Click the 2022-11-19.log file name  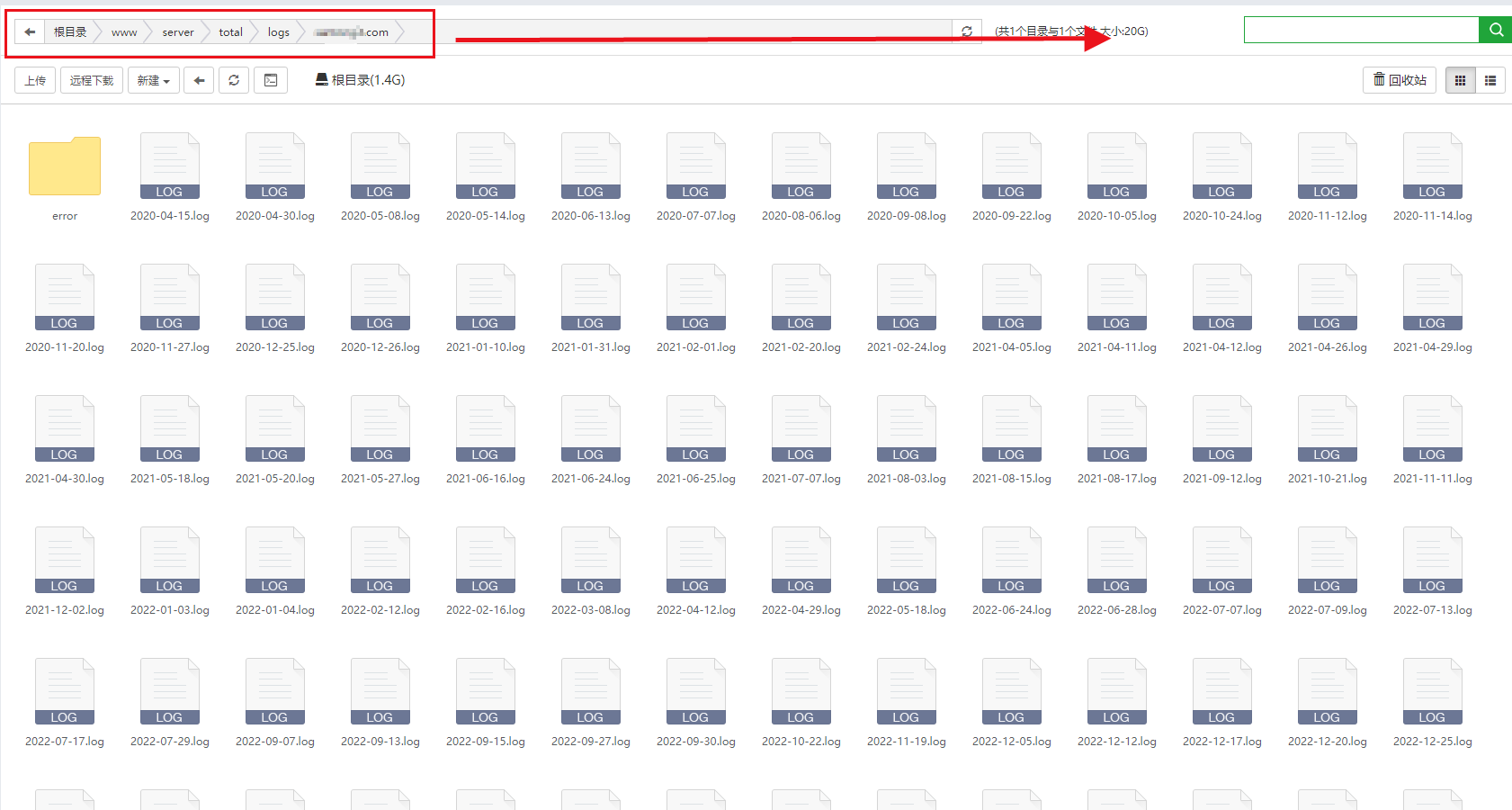pos(907,742)
